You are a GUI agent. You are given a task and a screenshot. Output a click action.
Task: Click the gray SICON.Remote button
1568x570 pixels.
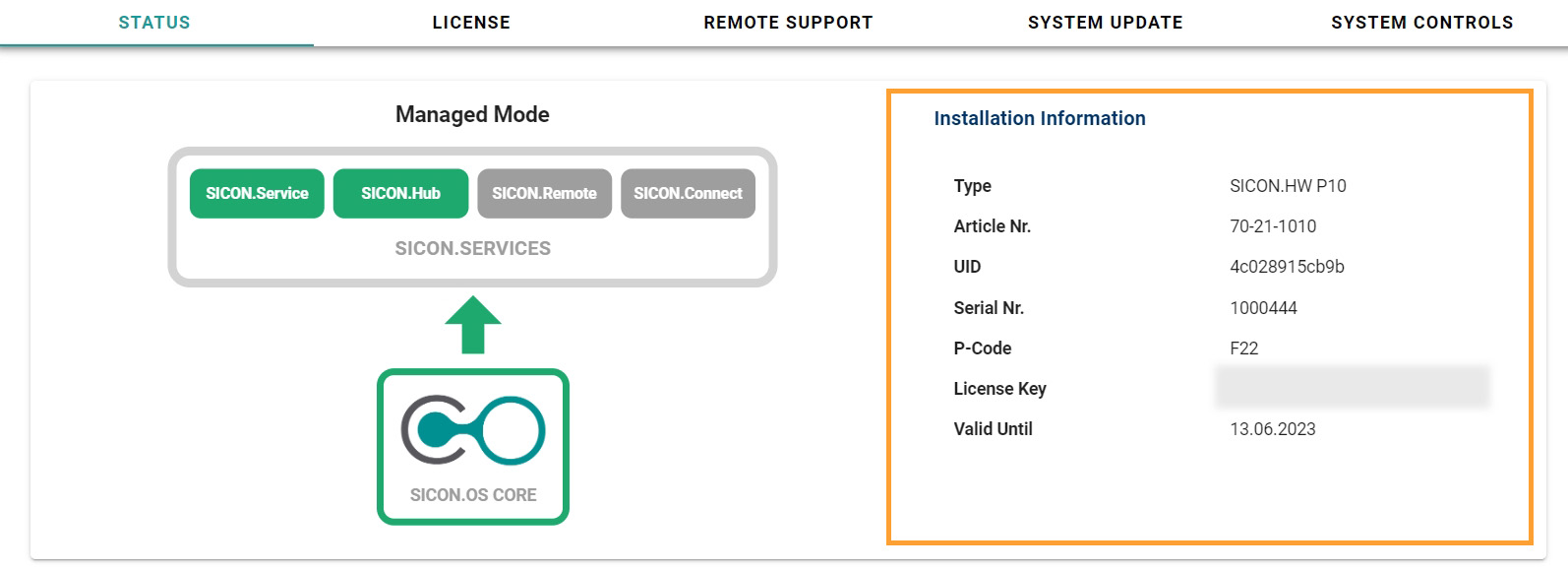(x=544, y=194)
